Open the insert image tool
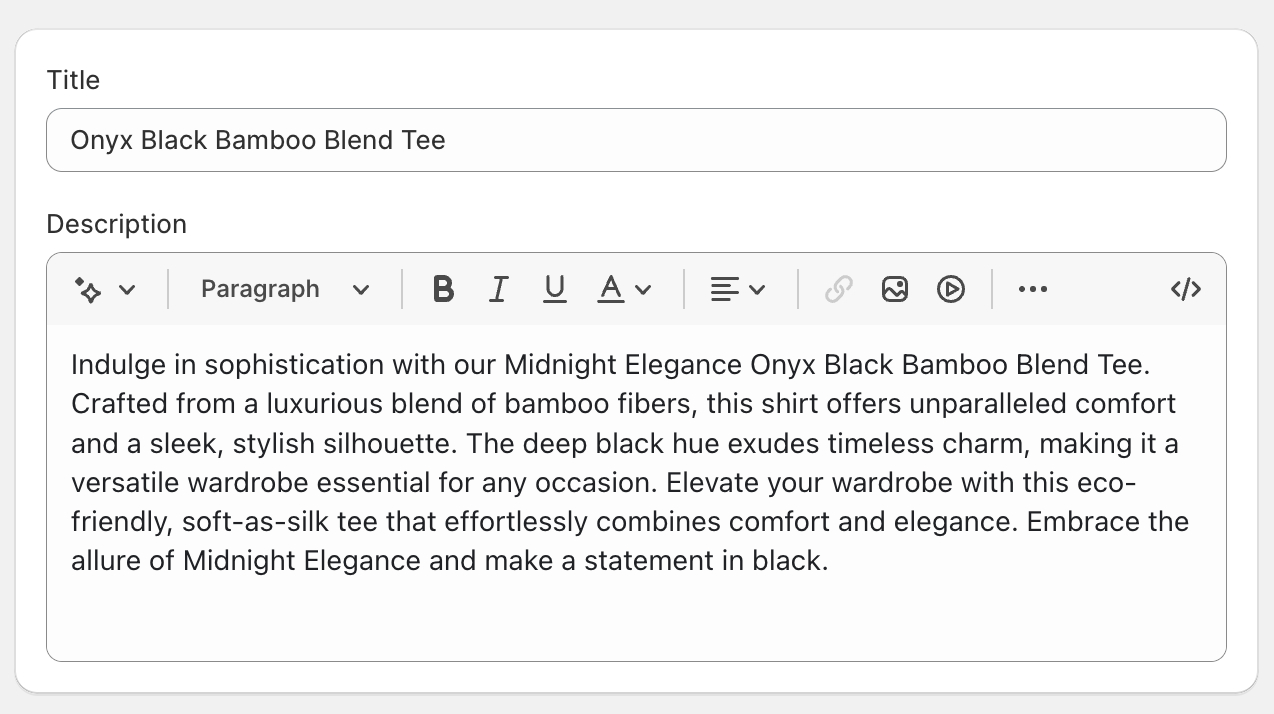The image size is (1274, 714). [894, 289]
